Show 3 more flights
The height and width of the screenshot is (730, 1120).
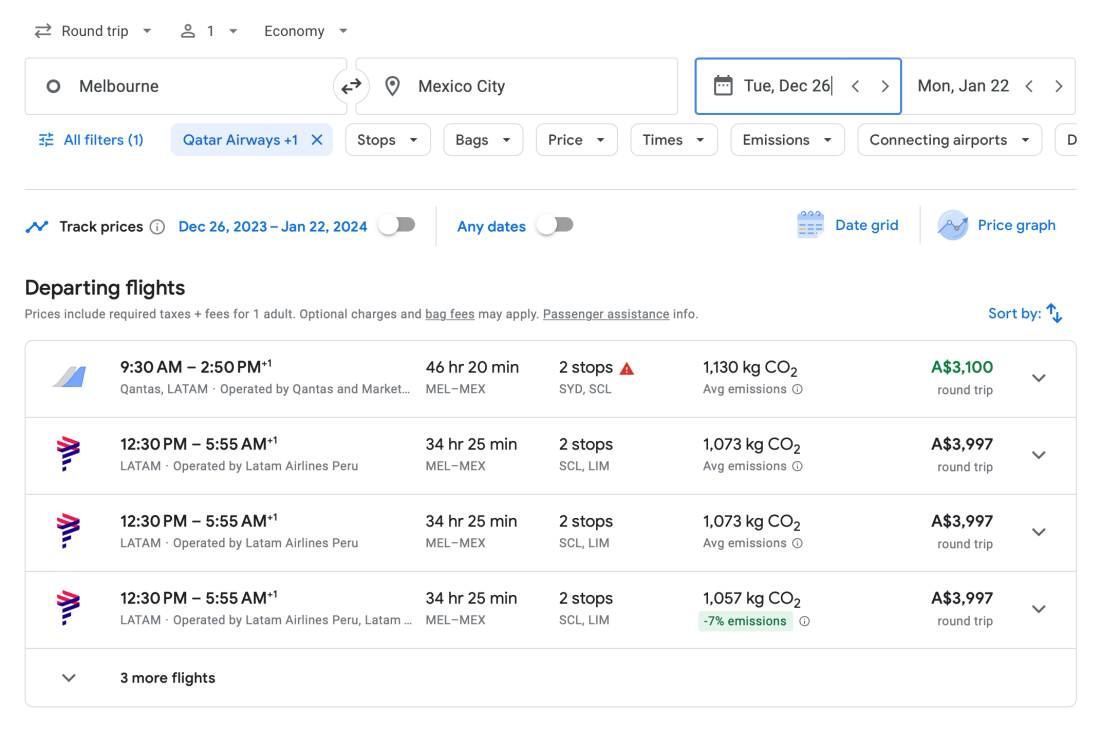[x=167, y=678]
